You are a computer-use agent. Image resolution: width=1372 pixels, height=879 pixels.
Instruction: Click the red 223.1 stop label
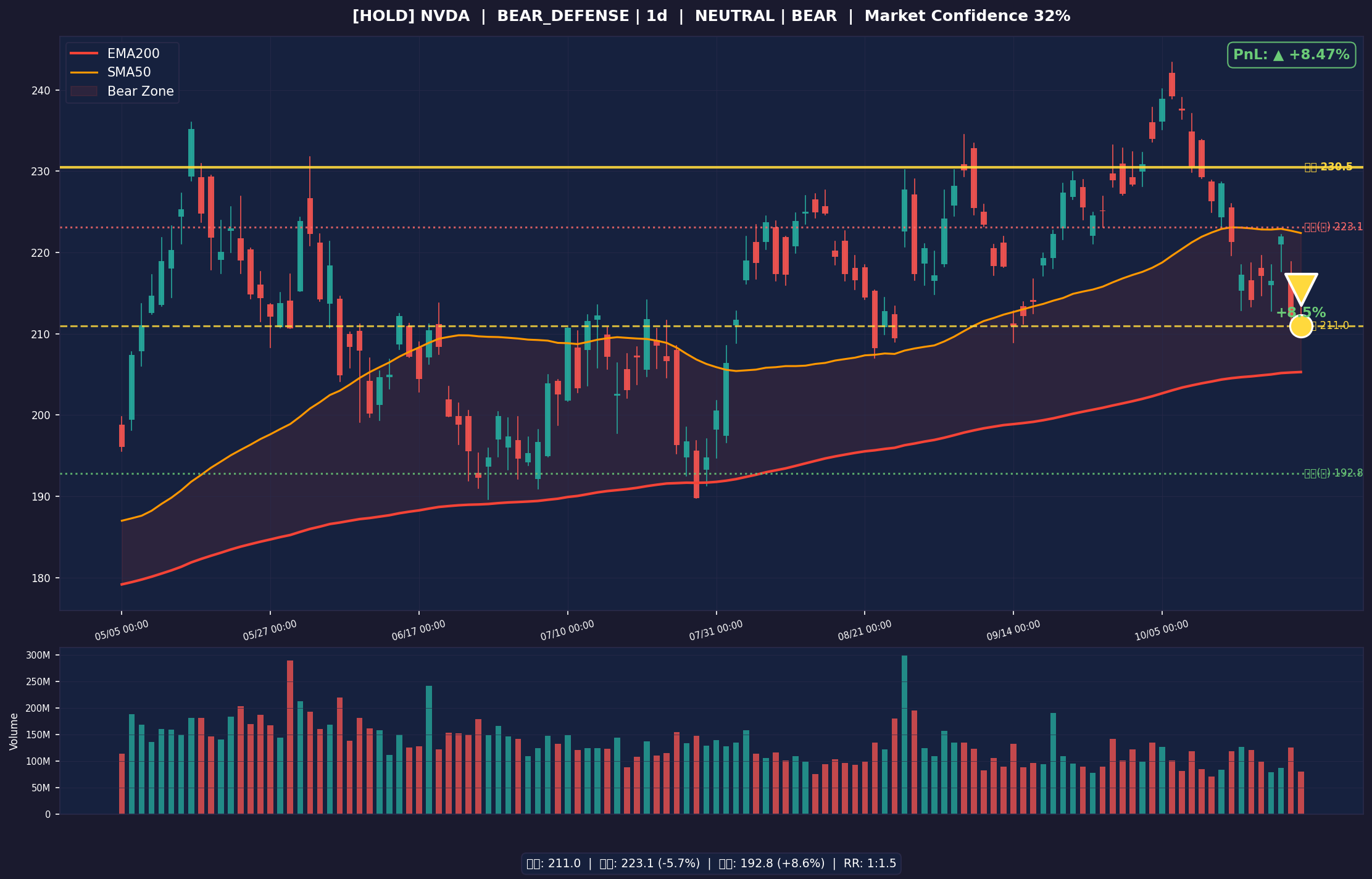pos(1333,227)
